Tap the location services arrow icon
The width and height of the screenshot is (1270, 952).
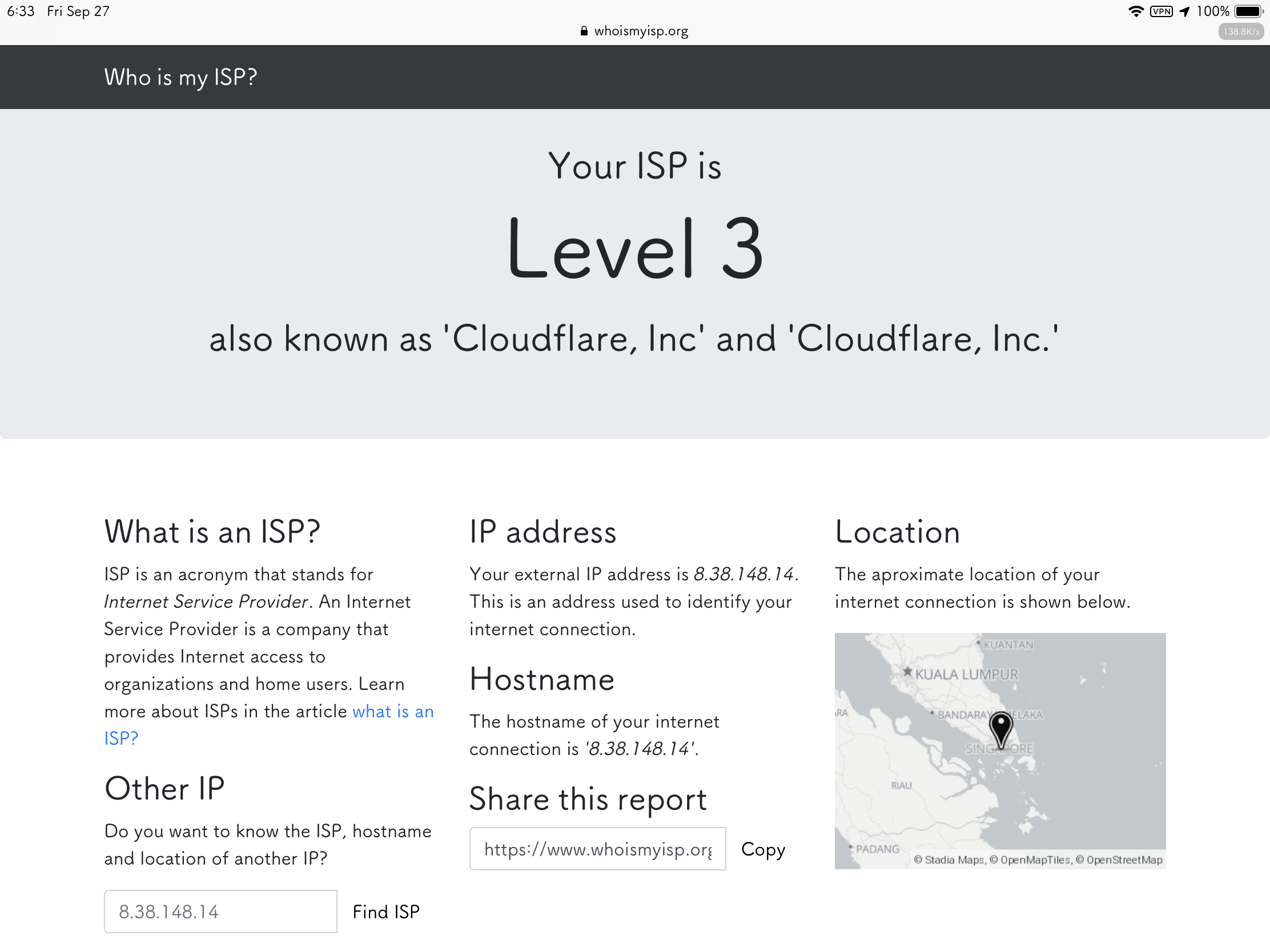1184,11
